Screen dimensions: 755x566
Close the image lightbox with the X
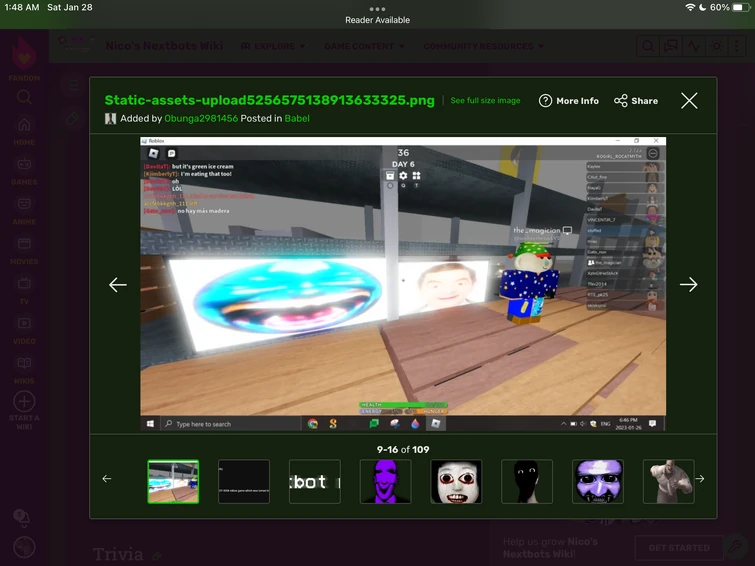coord(689,101)
